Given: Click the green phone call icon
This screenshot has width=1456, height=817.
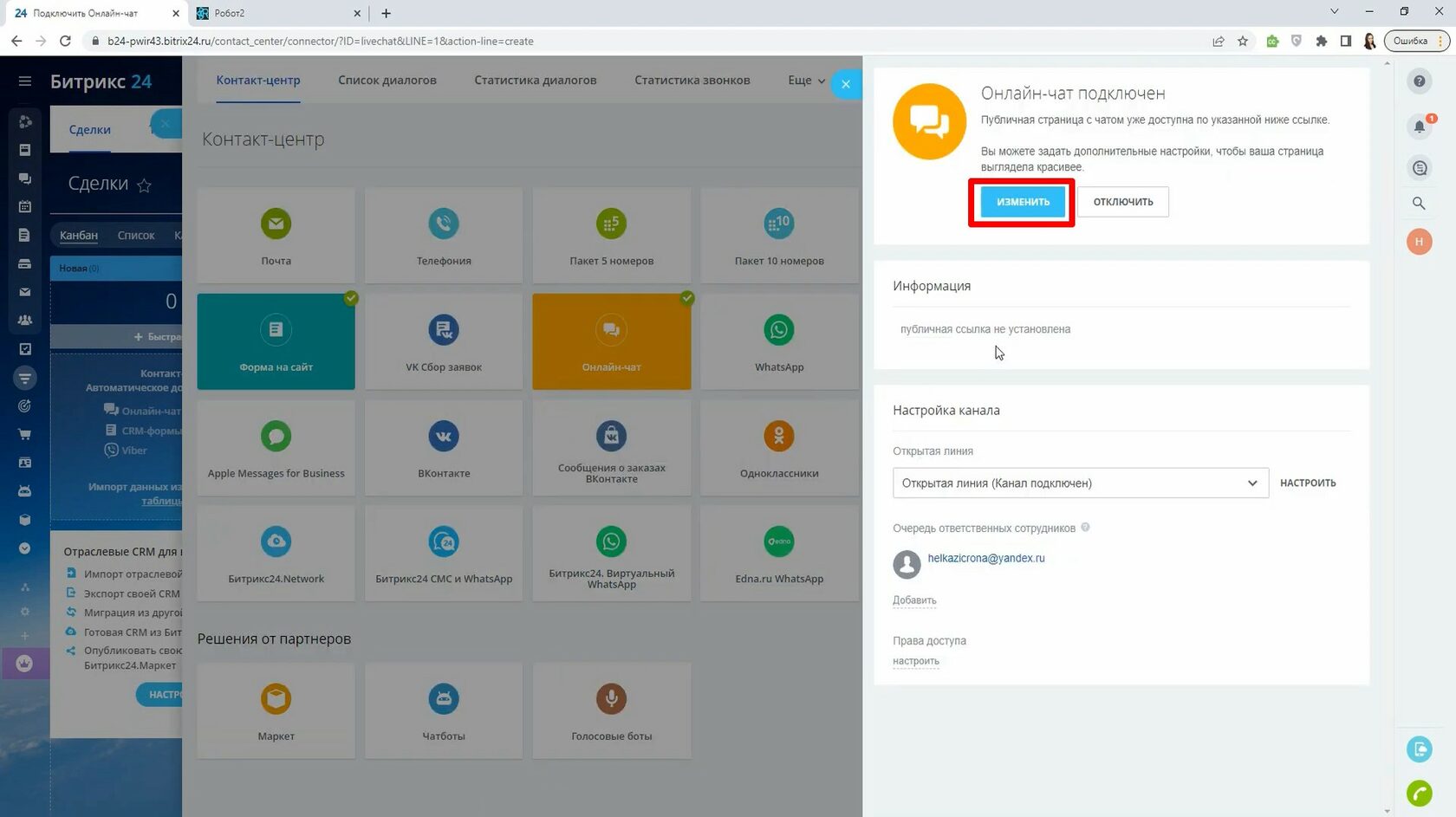Looking at the screenshot, I should coord(1419,792).
